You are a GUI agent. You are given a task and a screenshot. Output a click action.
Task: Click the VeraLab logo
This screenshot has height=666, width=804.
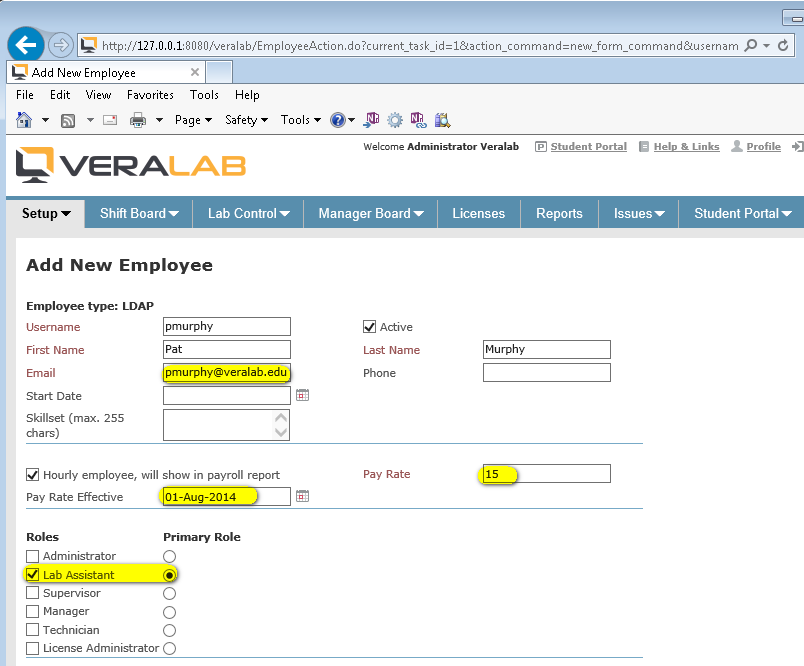tap(131, 165)
